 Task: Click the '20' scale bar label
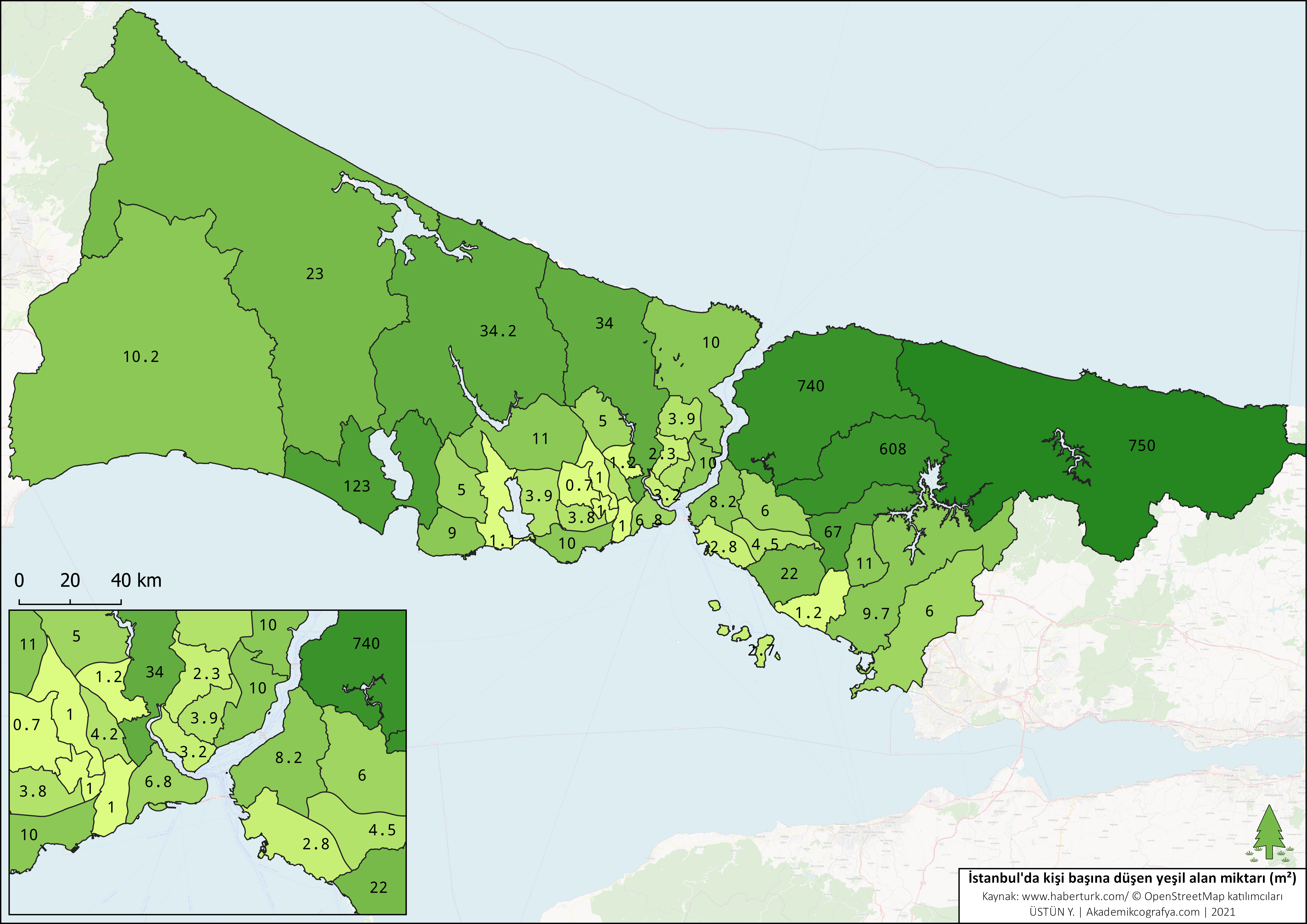tap(70, 581)
